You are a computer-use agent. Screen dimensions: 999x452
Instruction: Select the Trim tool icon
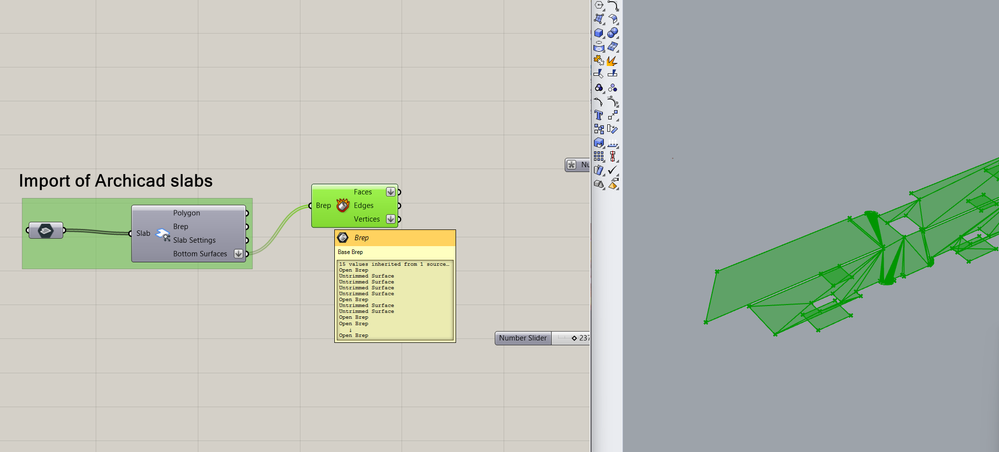(x=598, y=74)
